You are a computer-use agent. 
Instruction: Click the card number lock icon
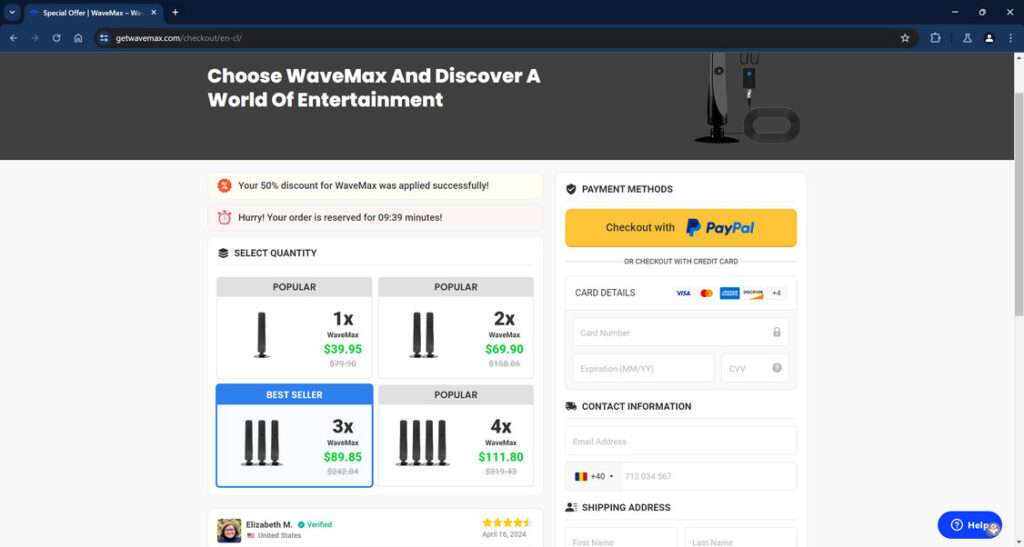coord(776,332)
